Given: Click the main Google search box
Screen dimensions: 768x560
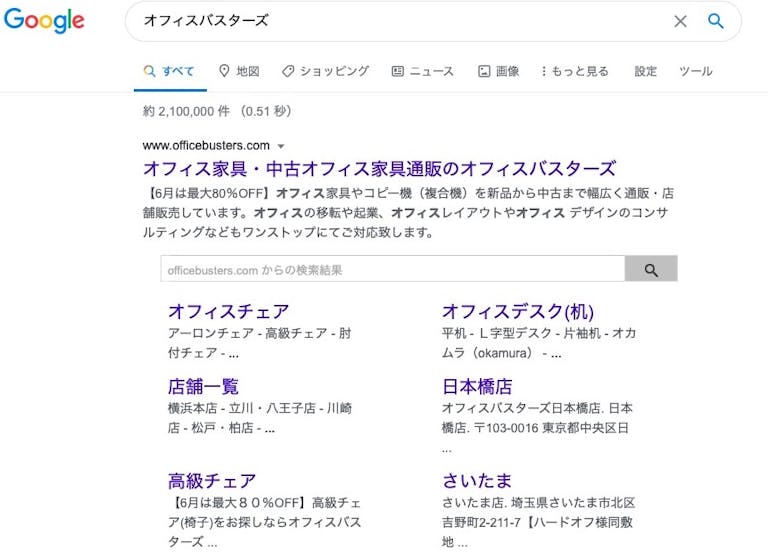Looking at the screenshot, I should [433, 21].
